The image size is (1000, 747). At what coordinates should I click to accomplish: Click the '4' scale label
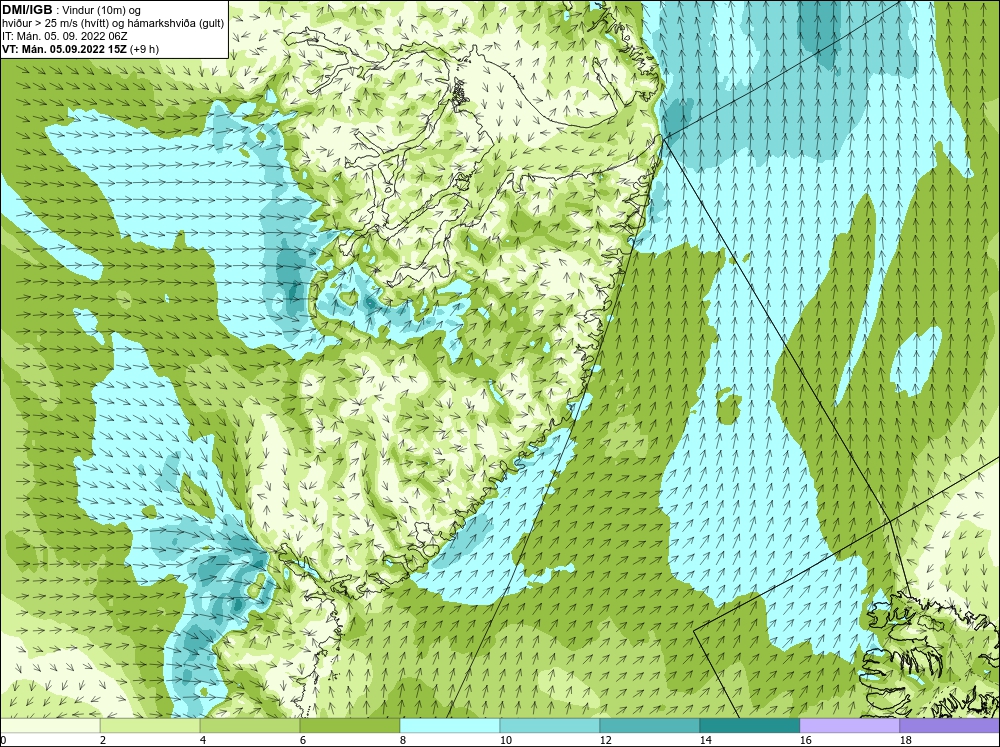coord(203,741)
